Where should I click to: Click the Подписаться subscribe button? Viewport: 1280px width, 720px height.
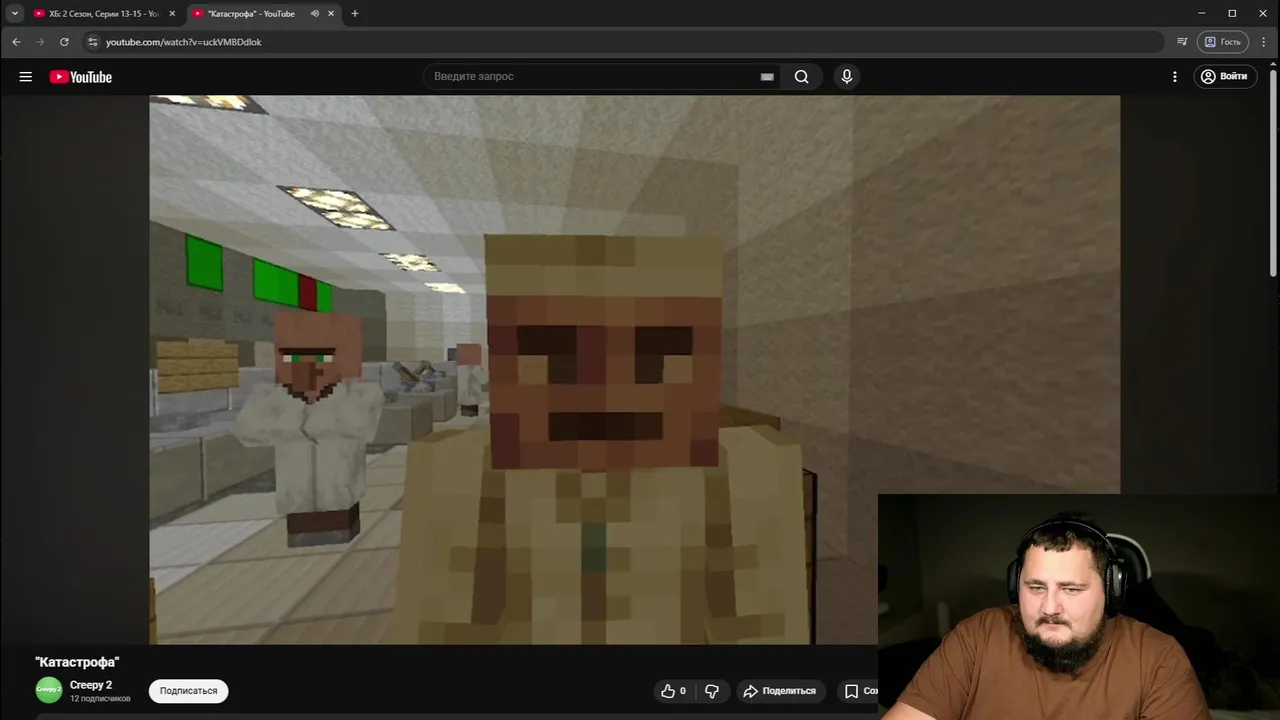point(188,691)
